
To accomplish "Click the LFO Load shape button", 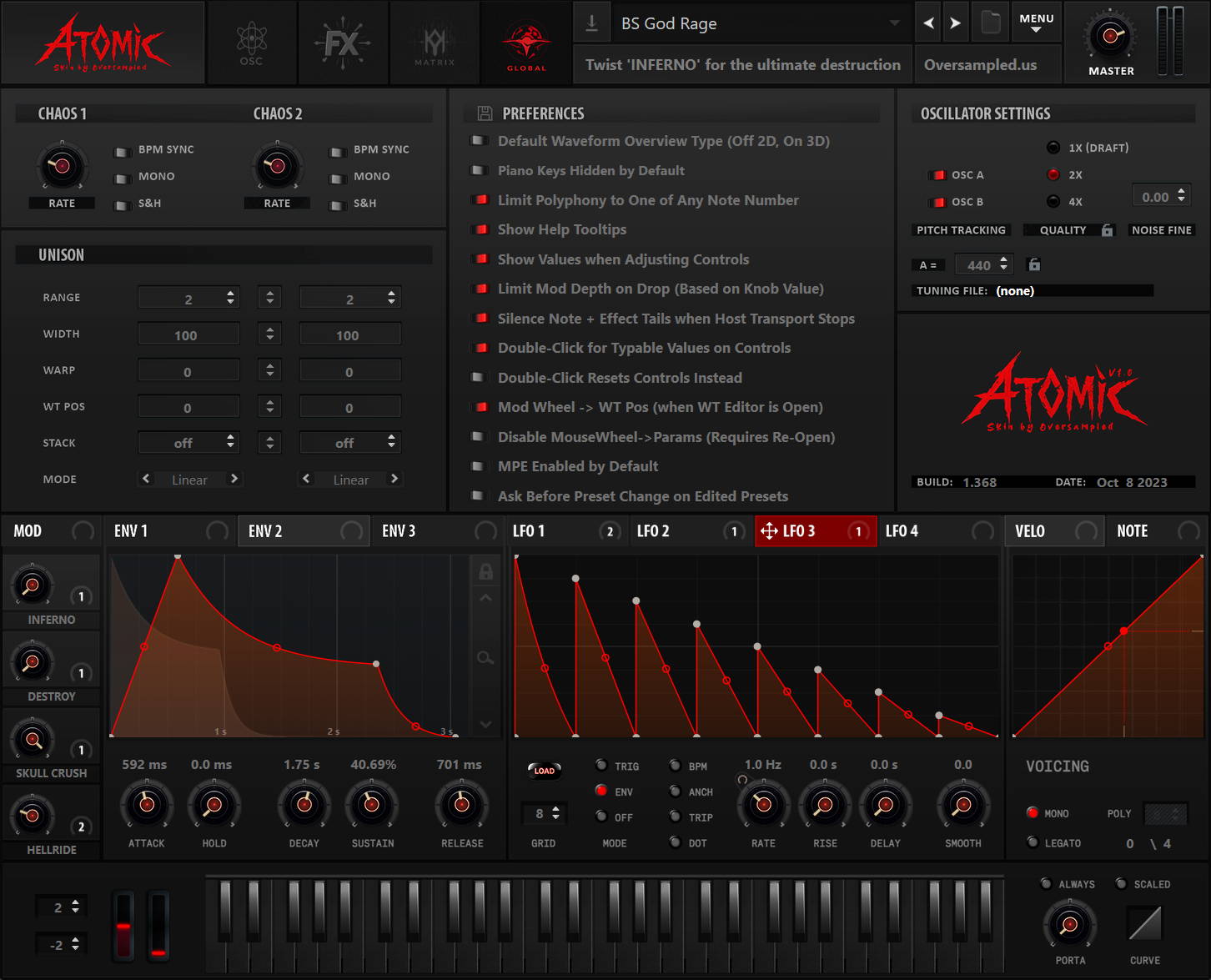I will tap(544, 771).
